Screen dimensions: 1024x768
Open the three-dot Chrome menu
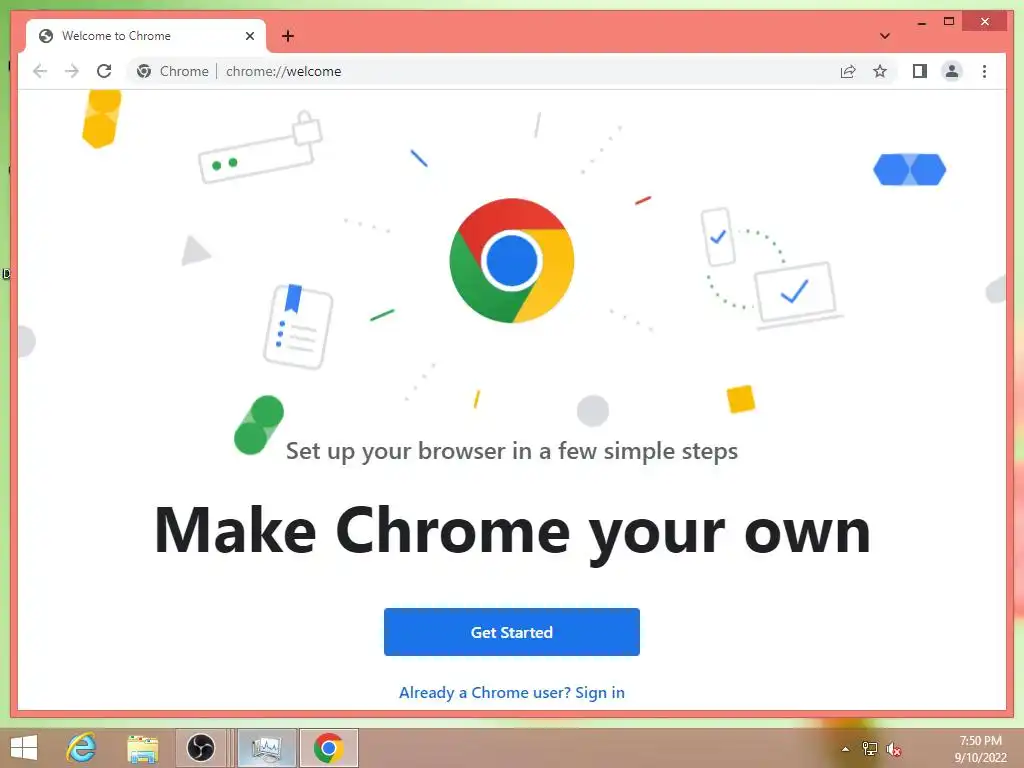tap(984, 71)
